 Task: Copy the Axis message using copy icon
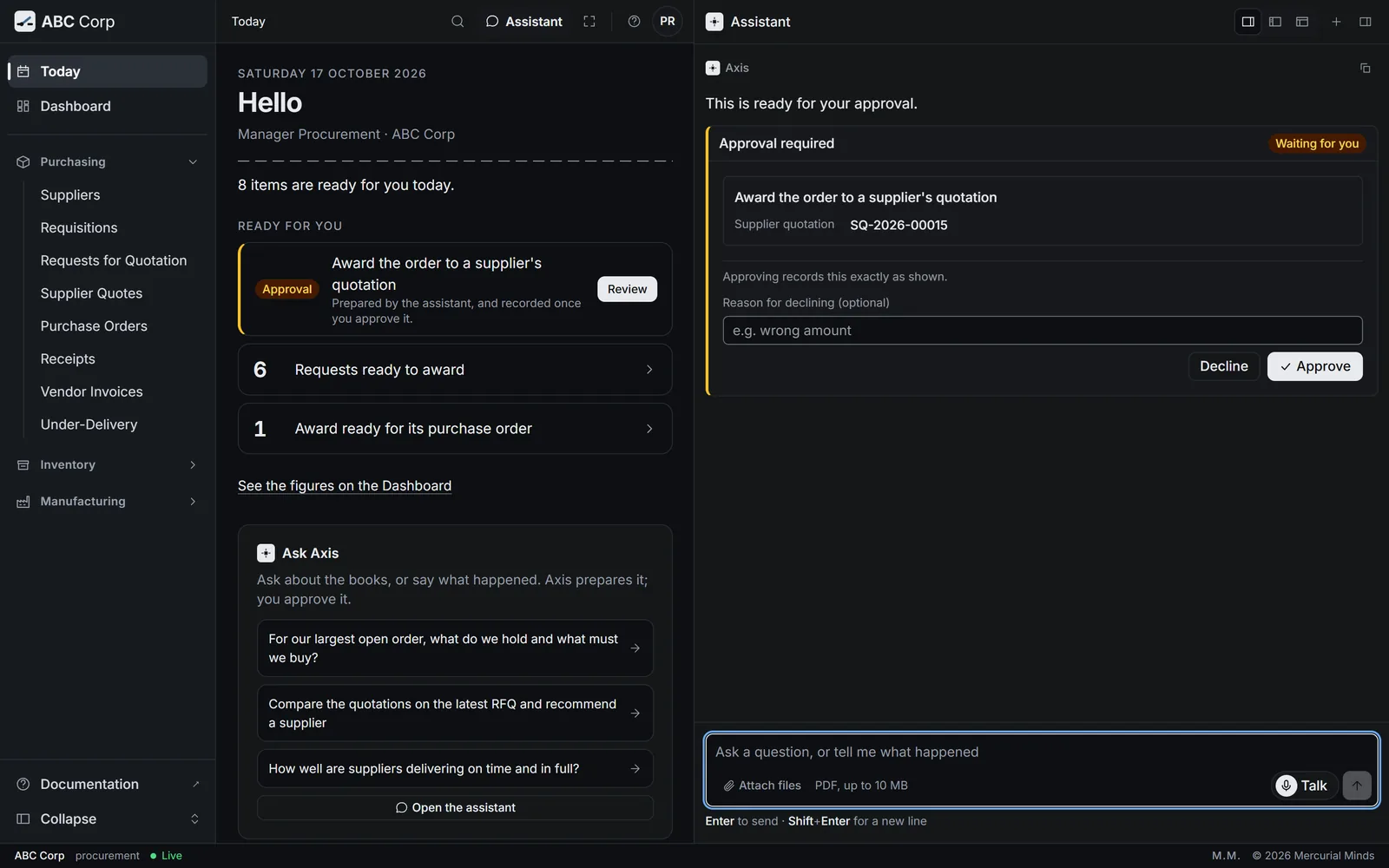coord(1365,68)
